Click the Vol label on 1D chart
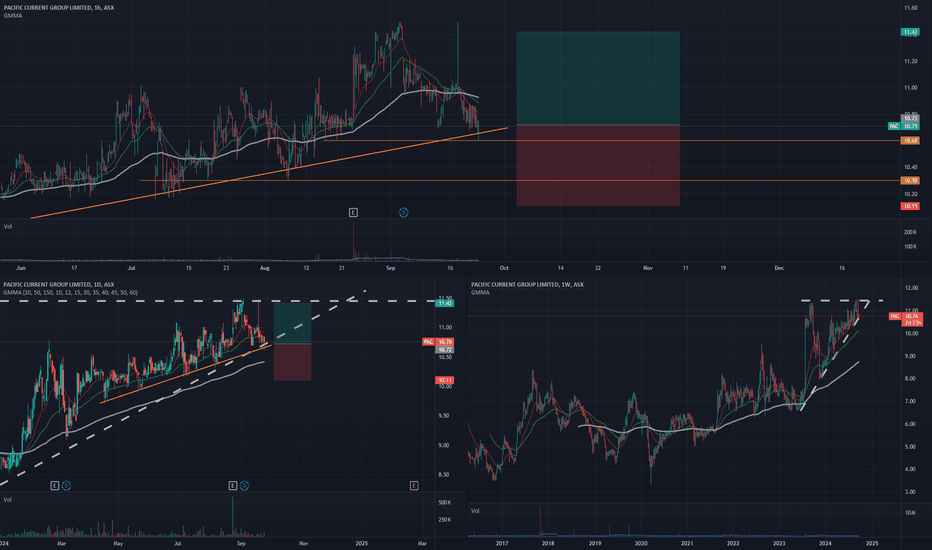932x550 pixels. tap(8, 499)
